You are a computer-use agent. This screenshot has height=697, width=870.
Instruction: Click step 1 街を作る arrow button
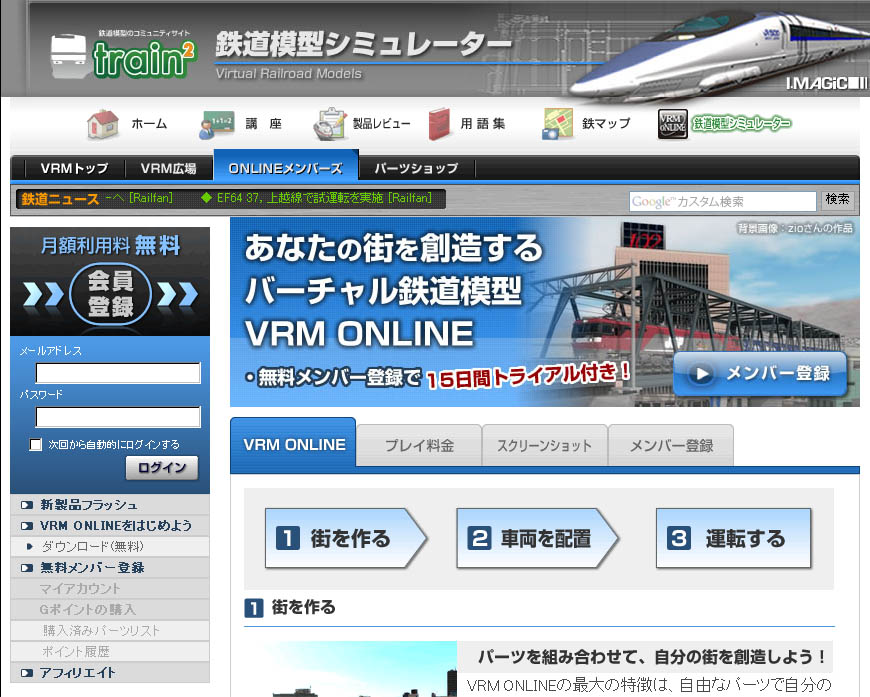click(x=346, y=538)
